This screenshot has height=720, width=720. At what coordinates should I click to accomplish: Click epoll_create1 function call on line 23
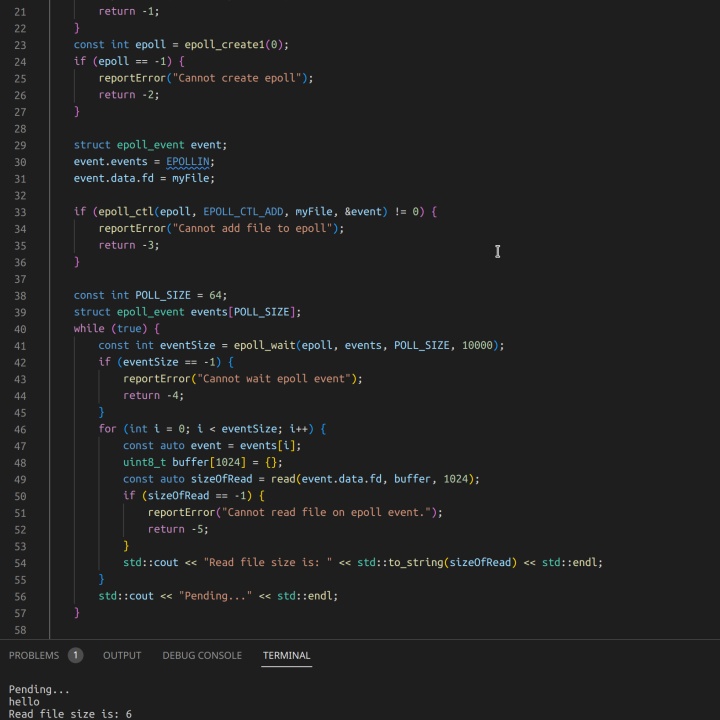pos(225,45)
